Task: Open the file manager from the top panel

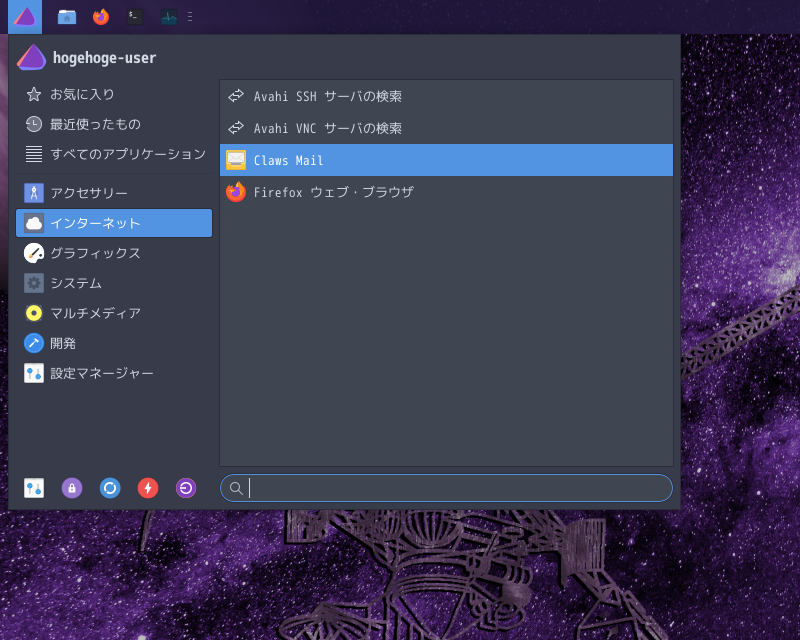Action: pos(67,17)
